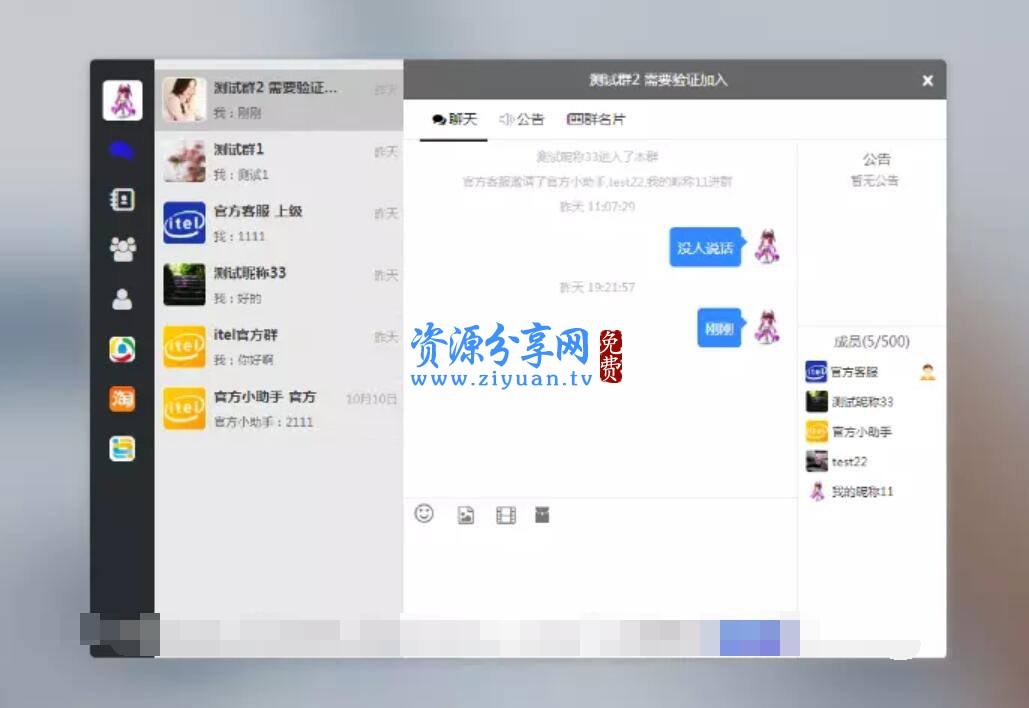Click blue itel avatar of 官方客服 上级

(184, 223)
